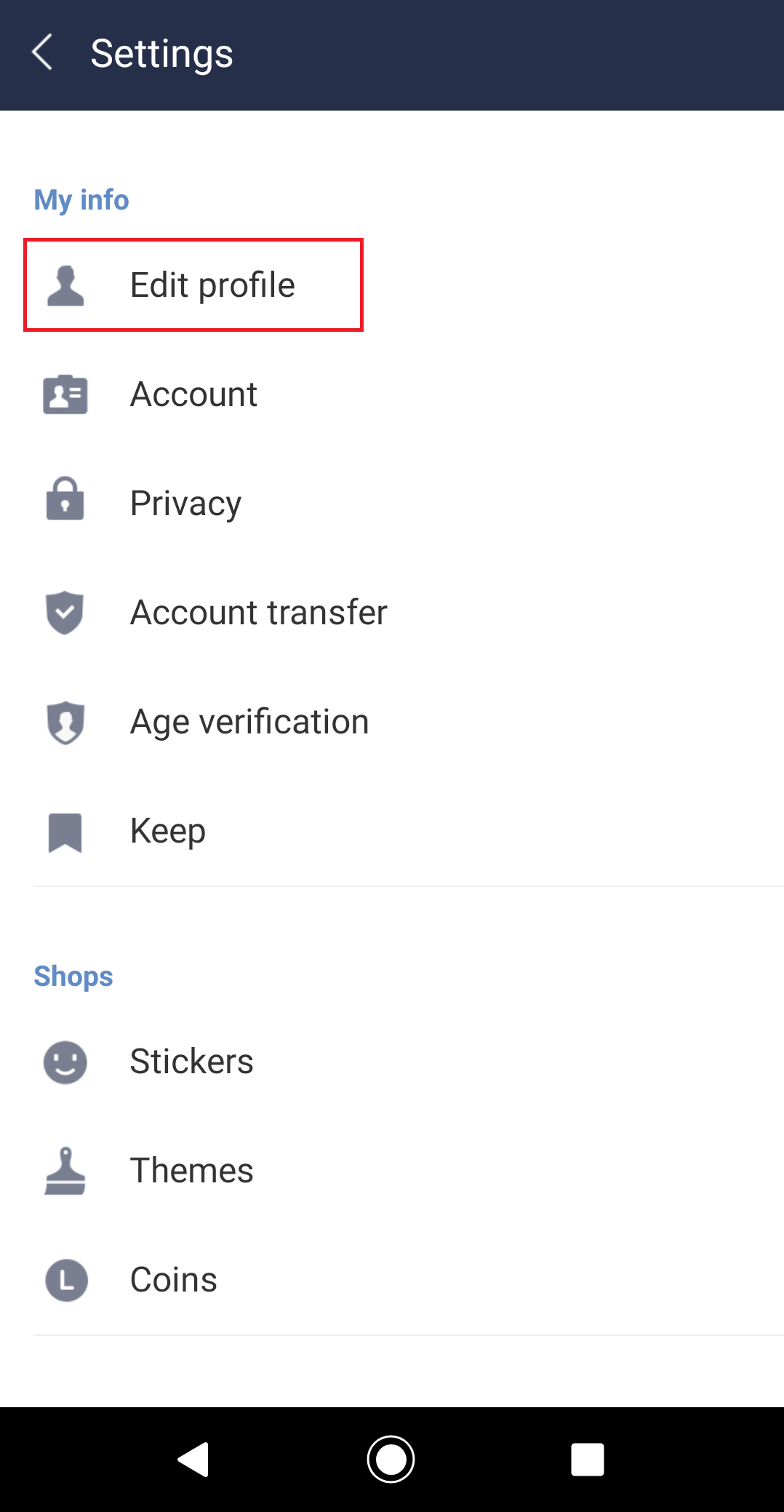Choose Age verification entry
This screenshot has height=1512, width=784.
249,722
